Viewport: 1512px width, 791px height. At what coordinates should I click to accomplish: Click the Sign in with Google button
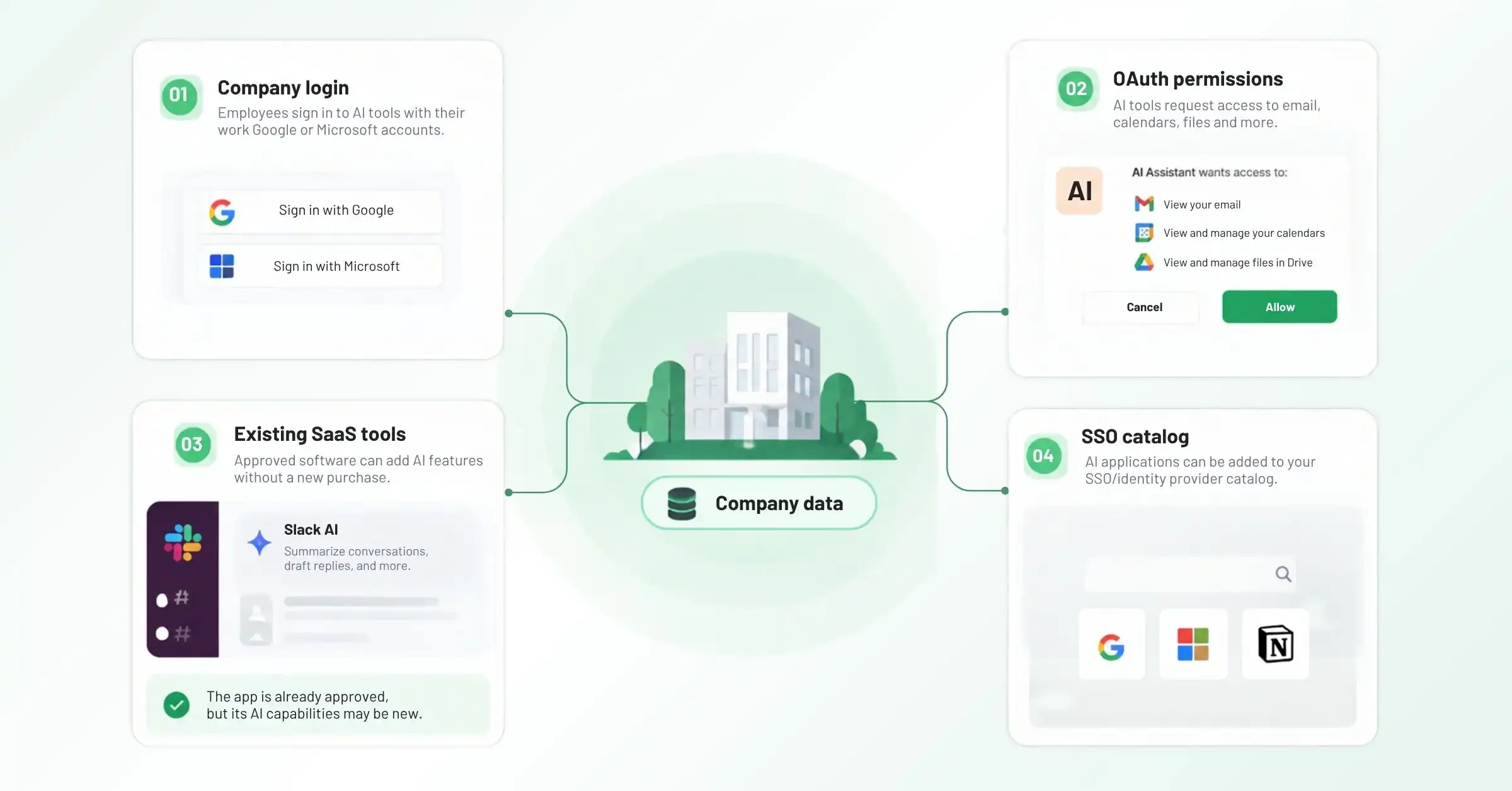(x=321, y=211)
